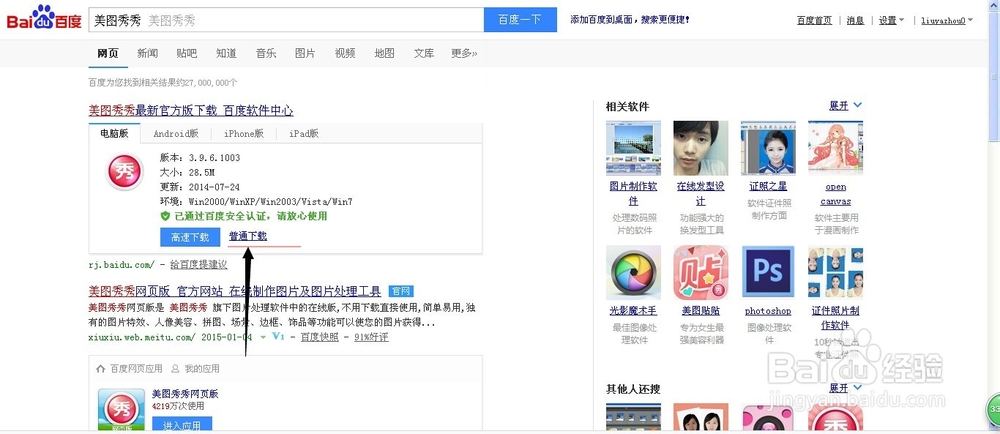This screenshot has width=1000, height=434.
Task: Click the open canvas text link
Action: [x=835, y=194]
